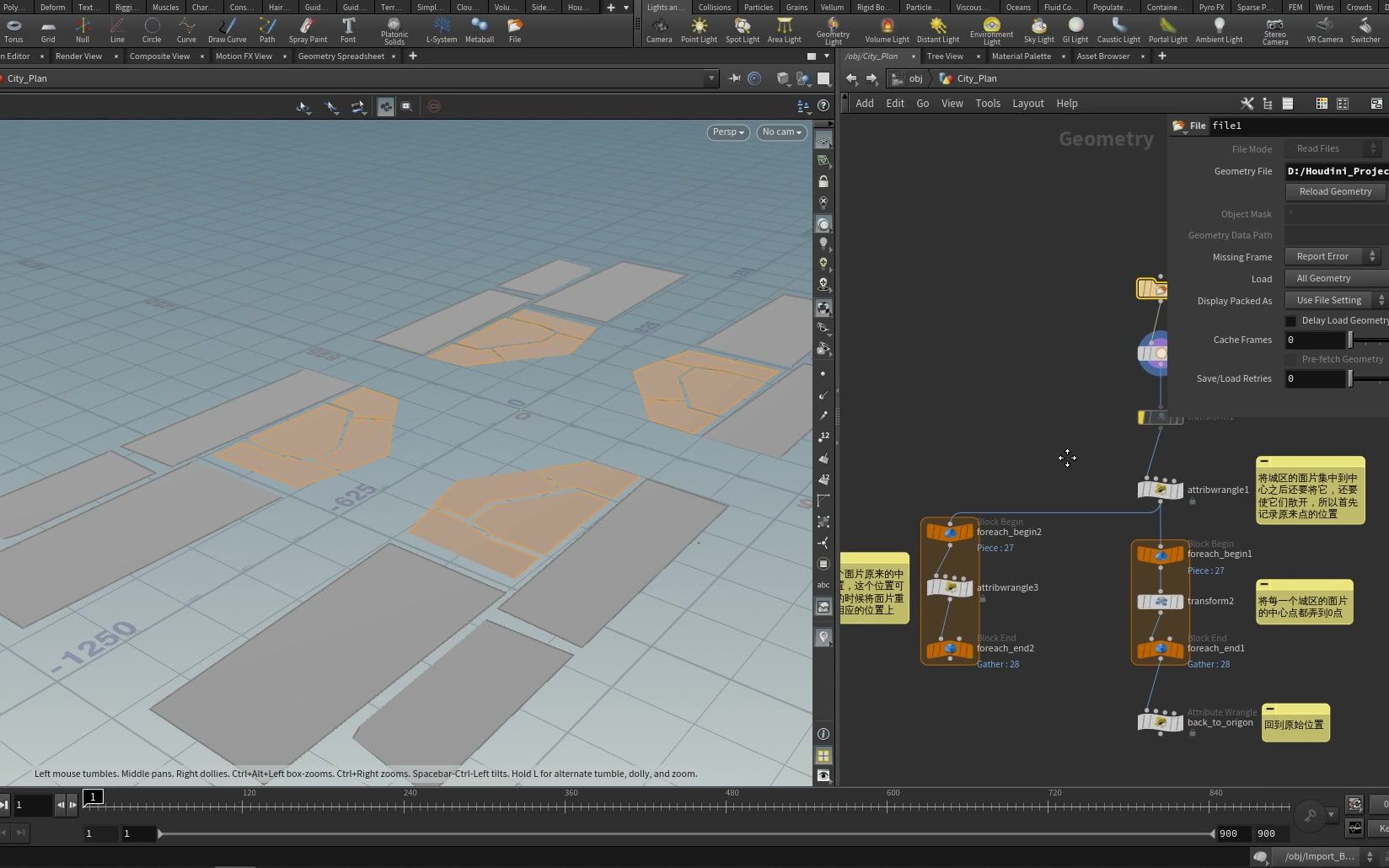Click the Geometry File path field
The width and height of the screenshot is (1389, 868).
[1336, 171]
